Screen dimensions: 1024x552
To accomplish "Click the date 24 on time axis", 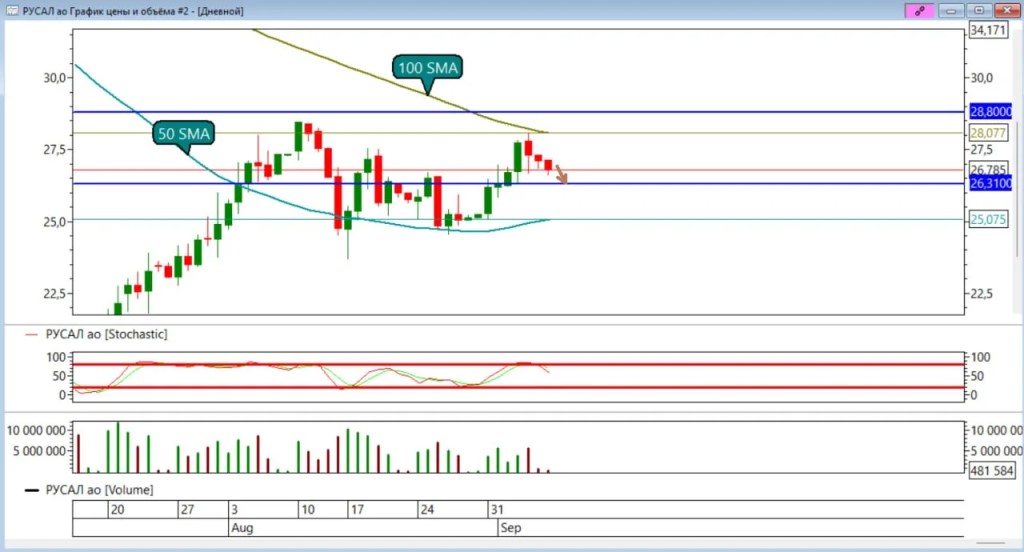I will [x=427, y=510].
